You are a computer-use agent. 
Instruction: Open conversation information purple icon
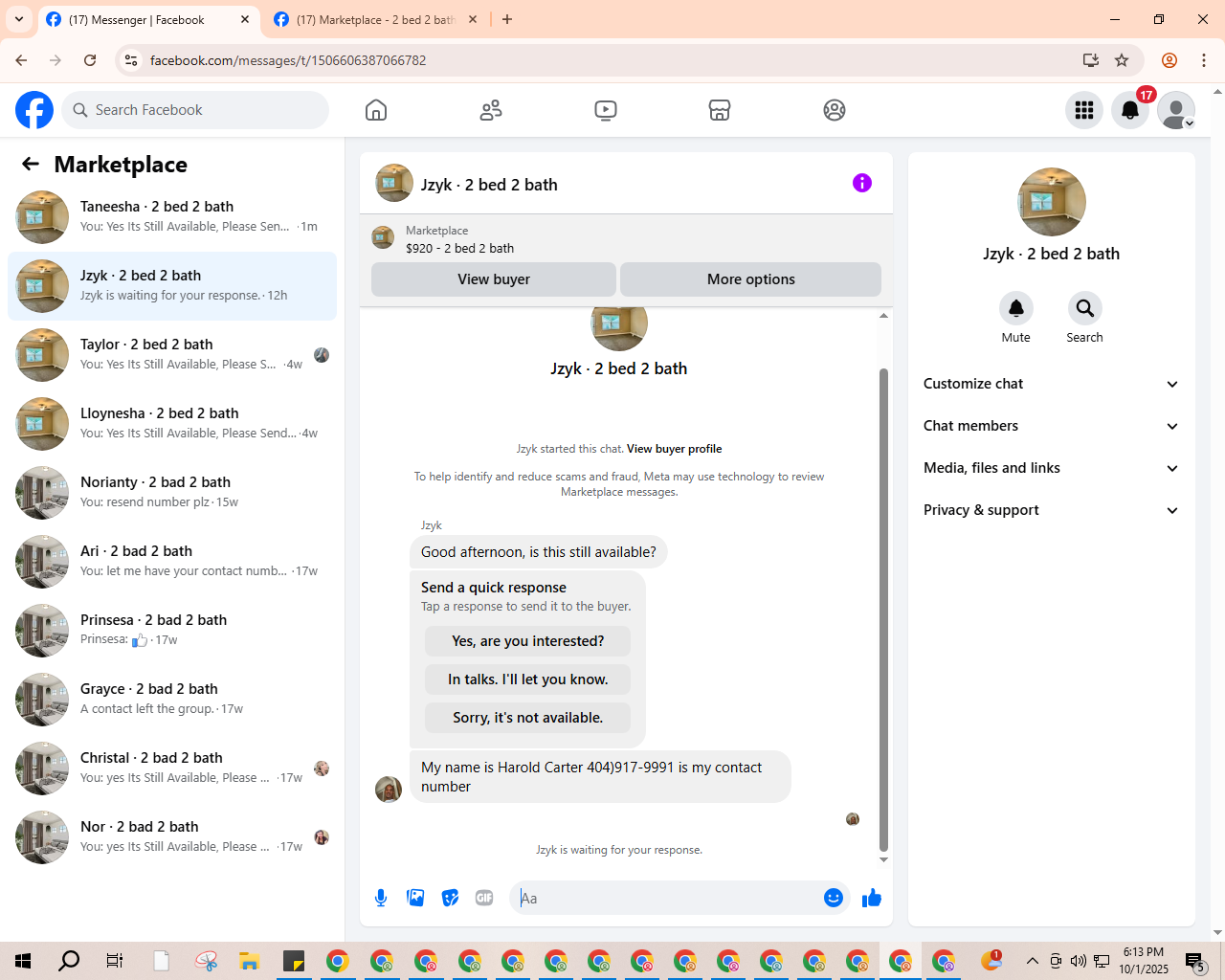862,183
